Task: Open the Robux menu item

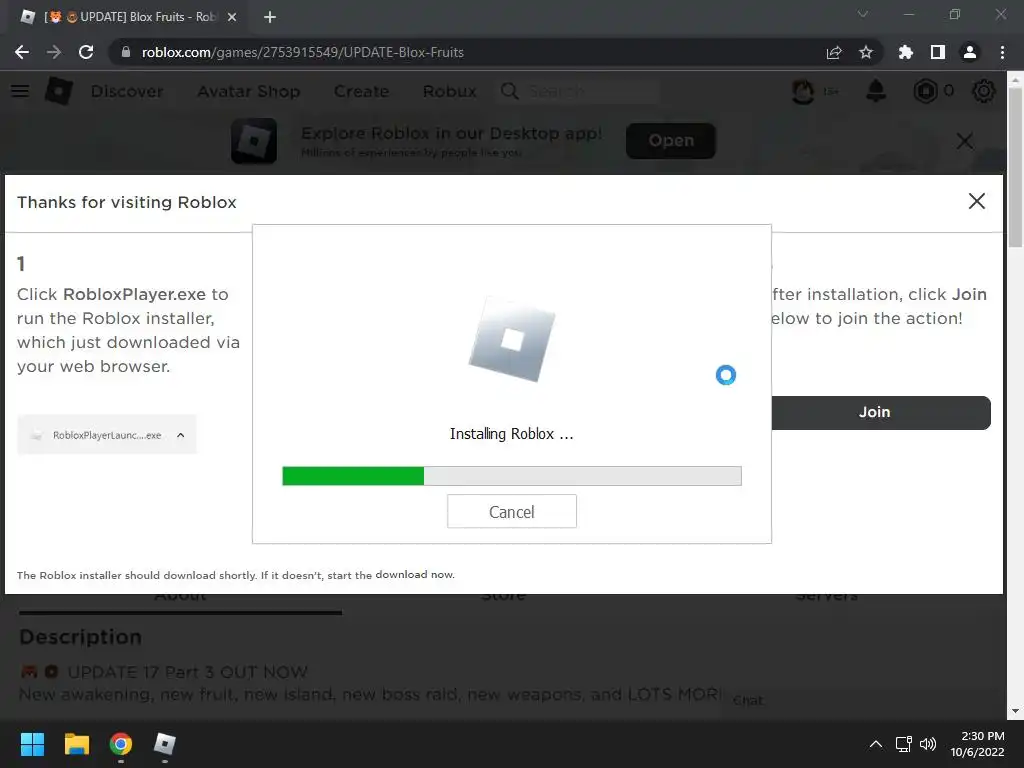Action: click(x=449, y=91)
